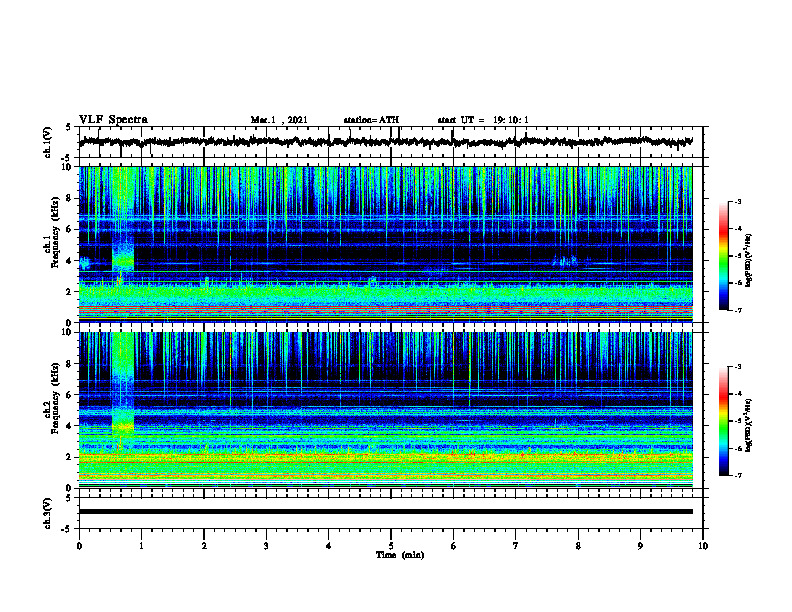The width and height of the screenshot is (792, 612).
Task: Click the ch.2 color bar log(PSD) units label
Action: pyautogui.click(x=749, y=425)
